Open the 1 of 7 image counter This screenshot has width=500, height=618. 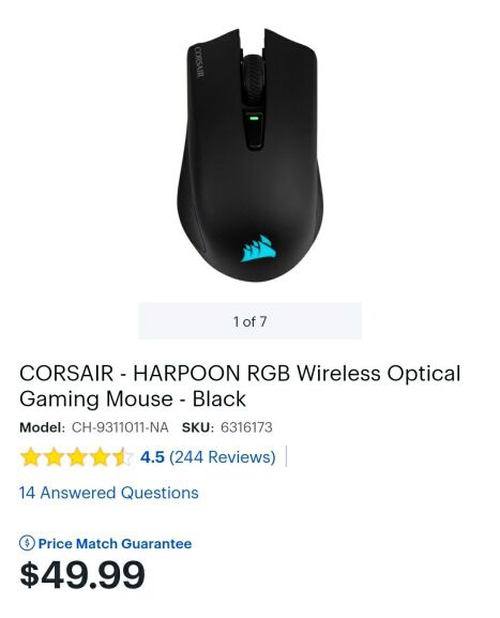(250, 321)
